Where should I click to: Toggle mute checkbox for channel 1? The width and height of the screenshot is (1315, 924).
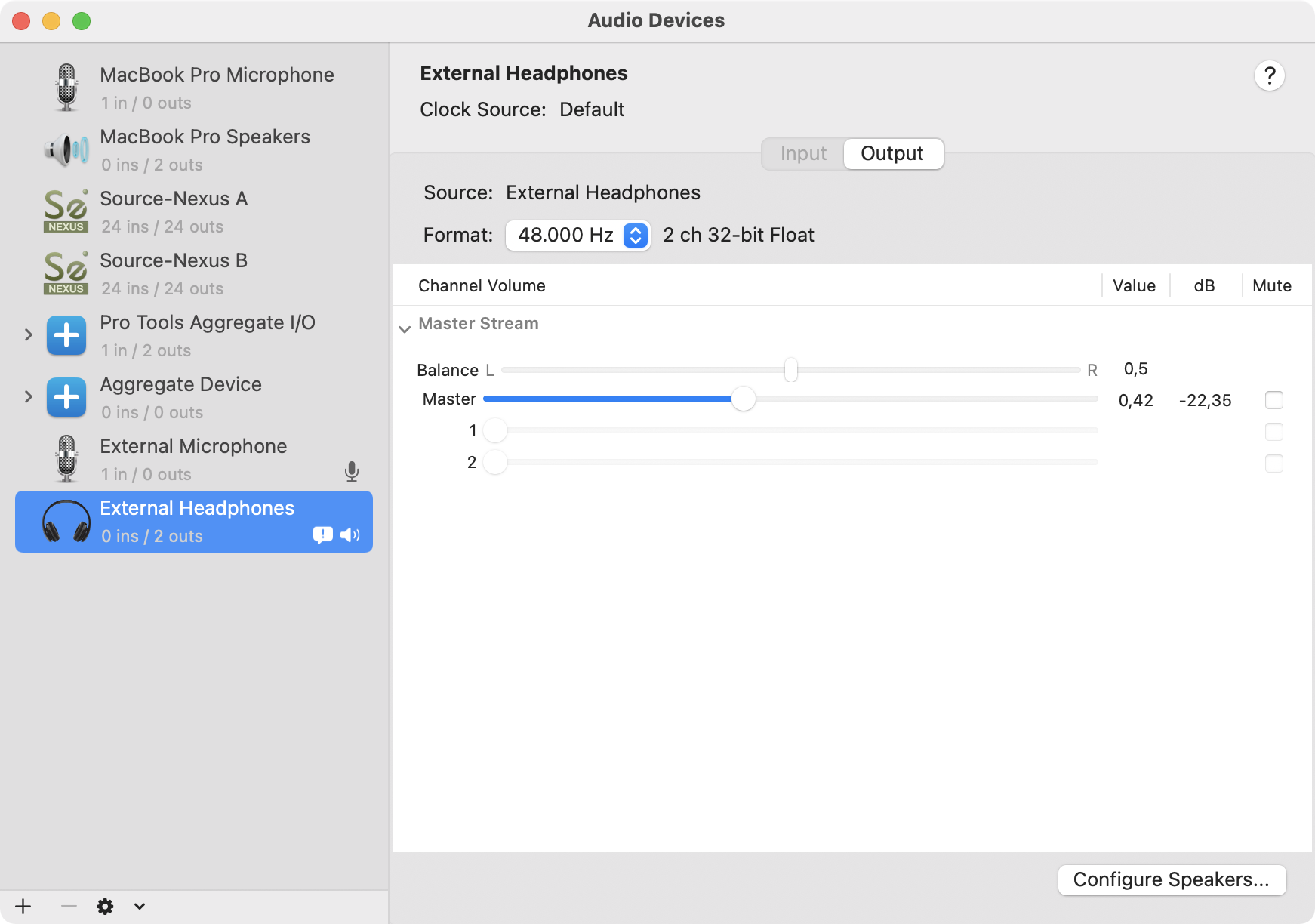tap(1273, 432)
